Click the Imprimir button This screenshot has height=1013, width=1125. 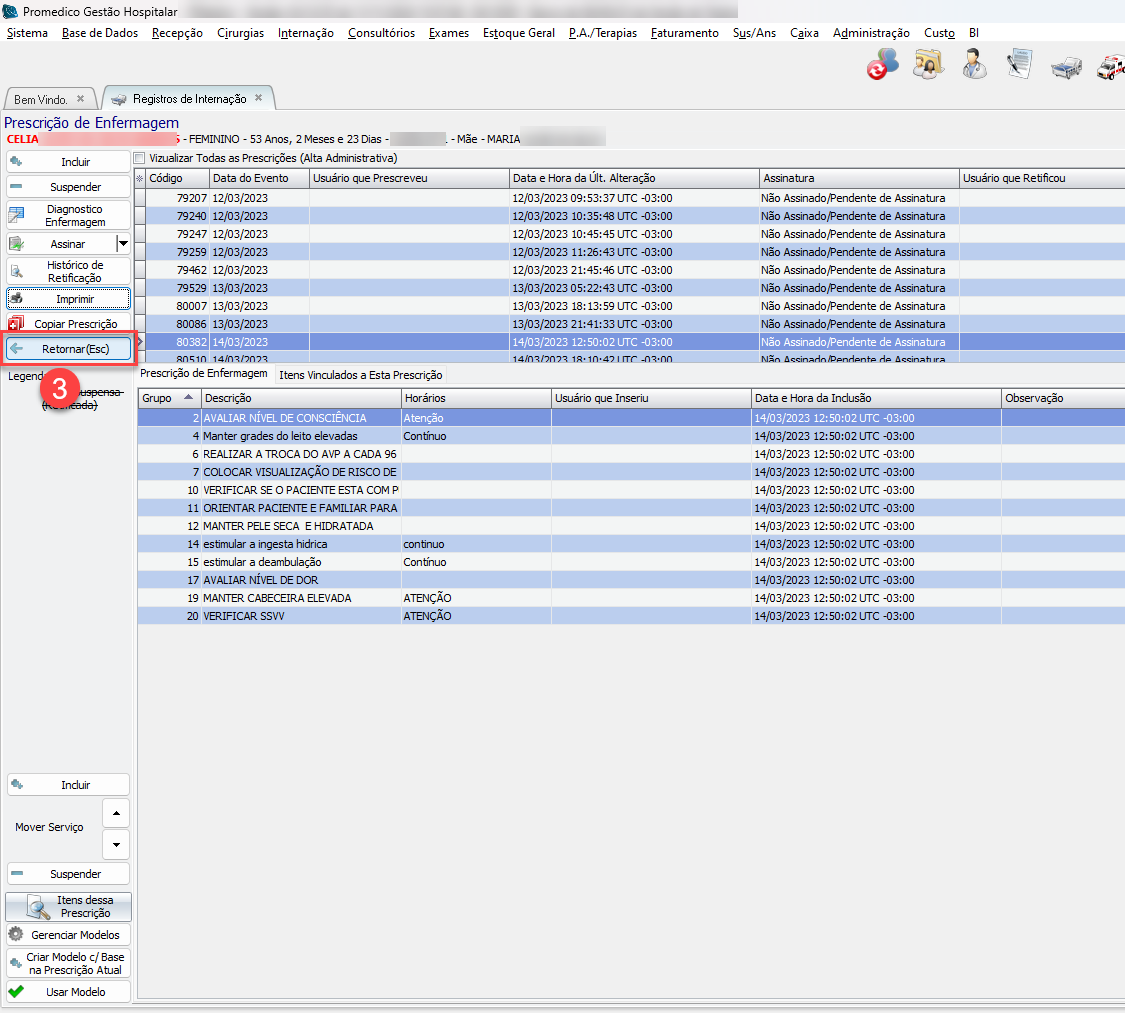coord(68,298)
